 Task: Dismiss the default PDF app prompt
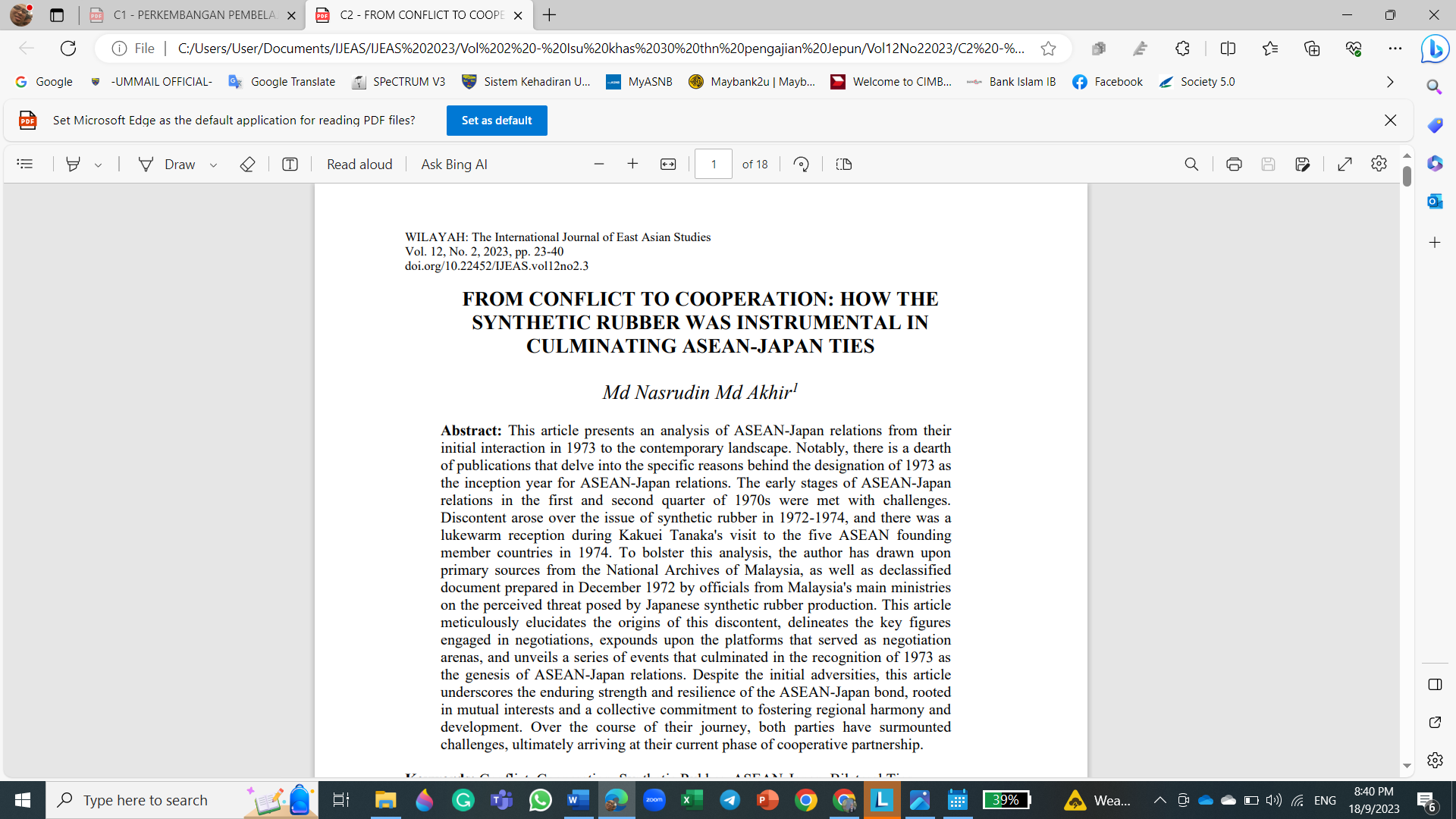[x=1390, y=121]
